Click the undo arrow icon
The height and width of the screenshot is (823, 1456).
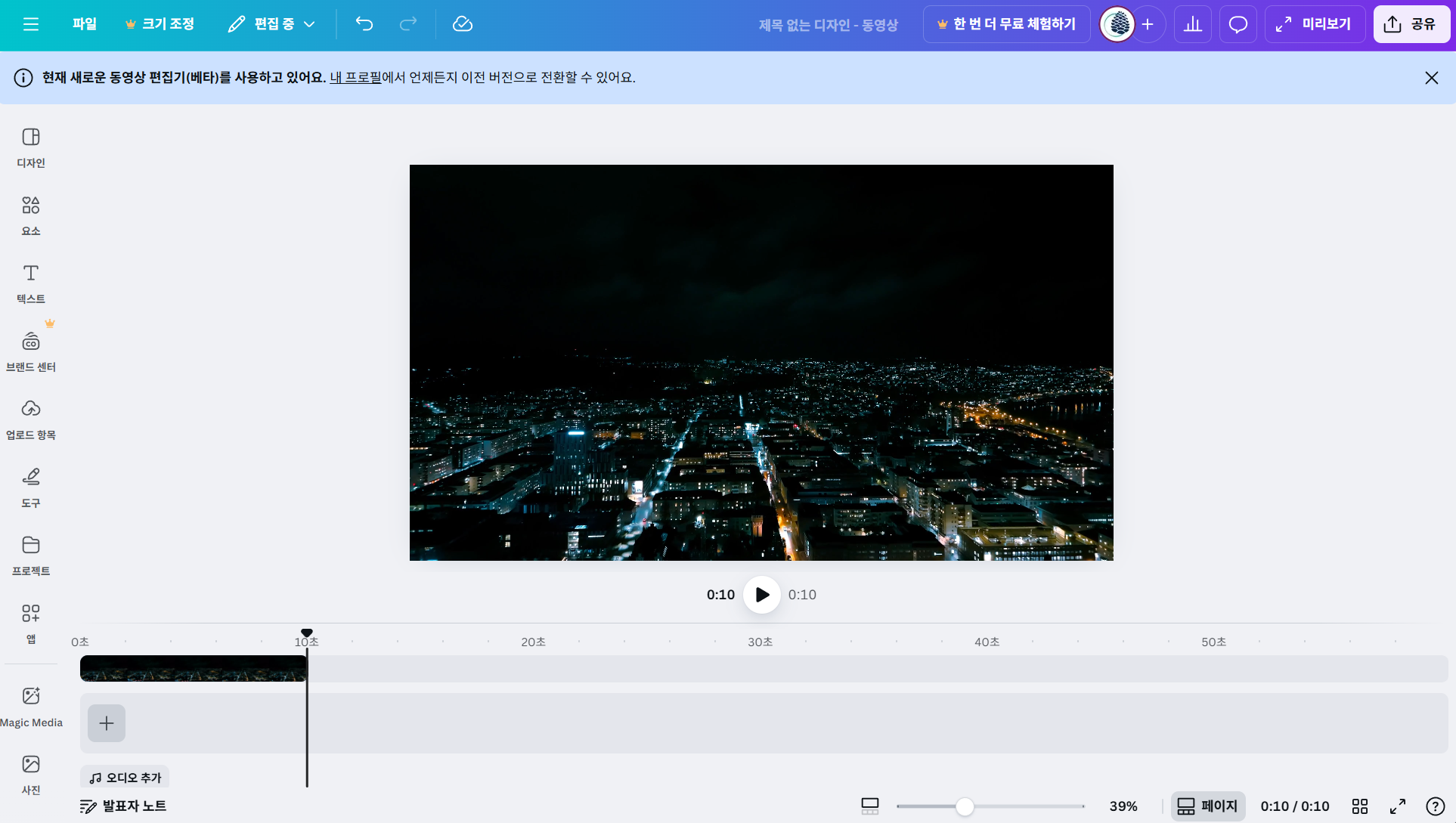pyautogui.click(x=364, y=24)
